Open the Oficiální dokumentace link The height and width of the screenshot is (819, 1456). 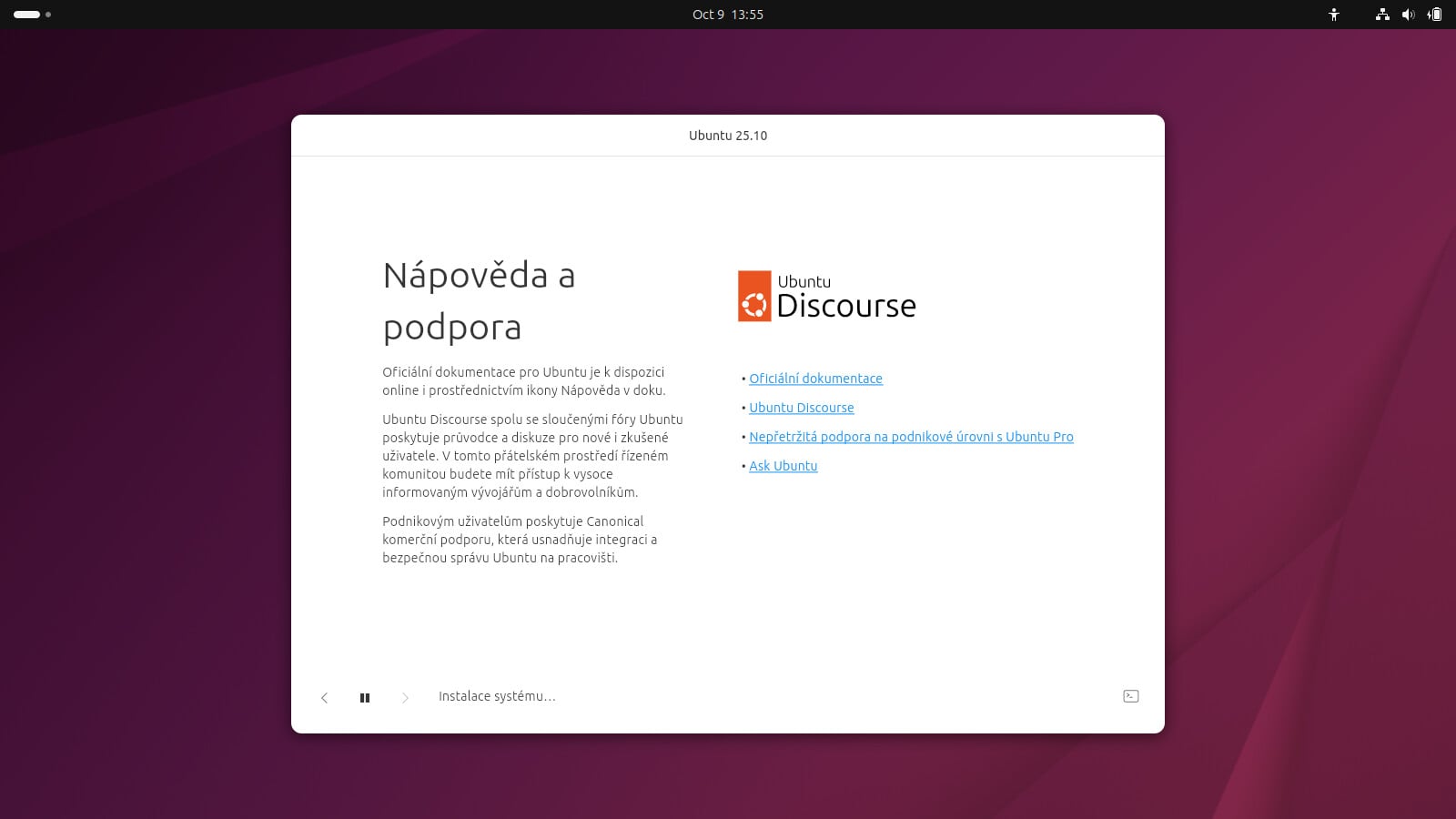pyautogui.click(x=815, y=379)
